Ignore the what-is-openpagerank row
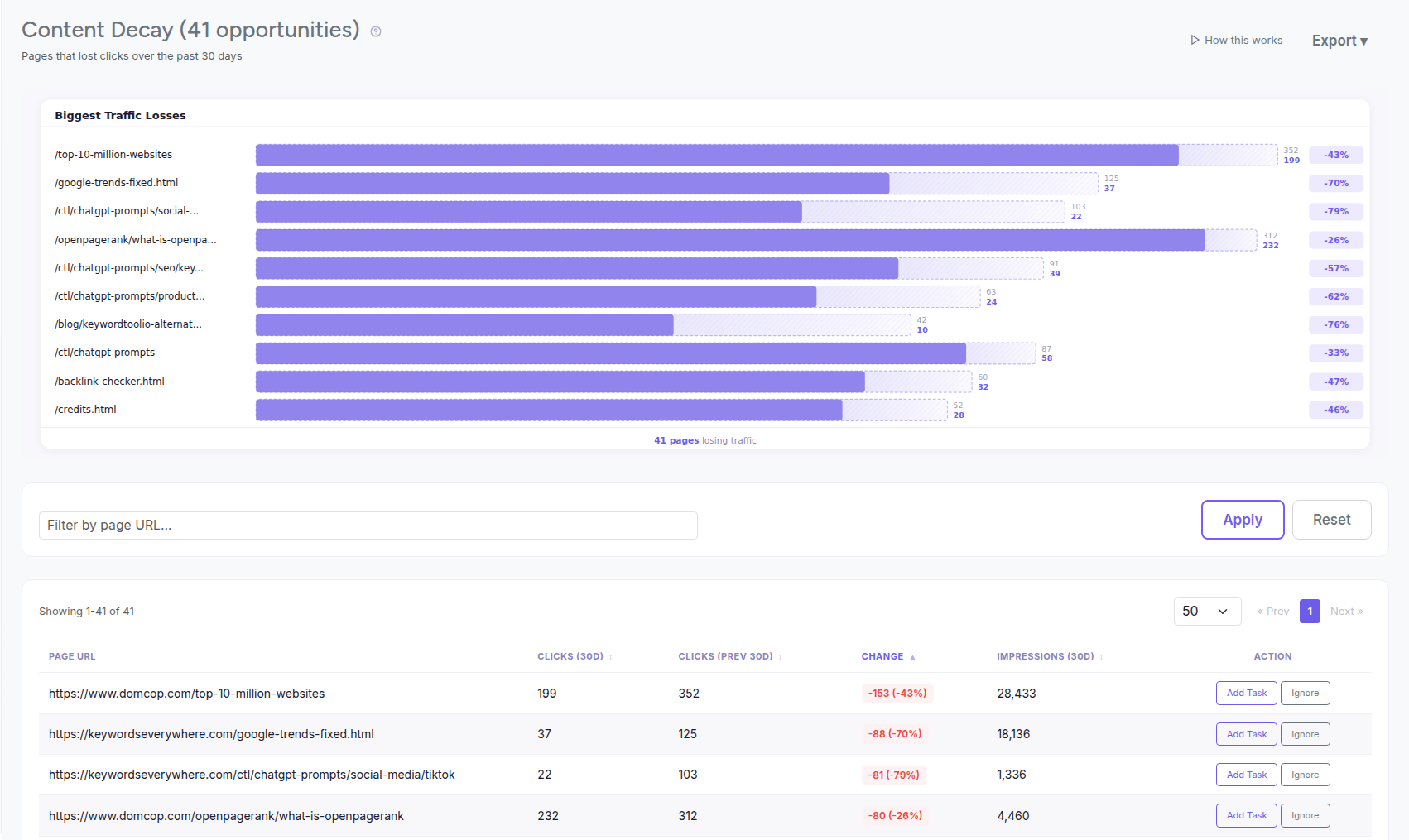1409x840 pixels. coord(1305,815)
